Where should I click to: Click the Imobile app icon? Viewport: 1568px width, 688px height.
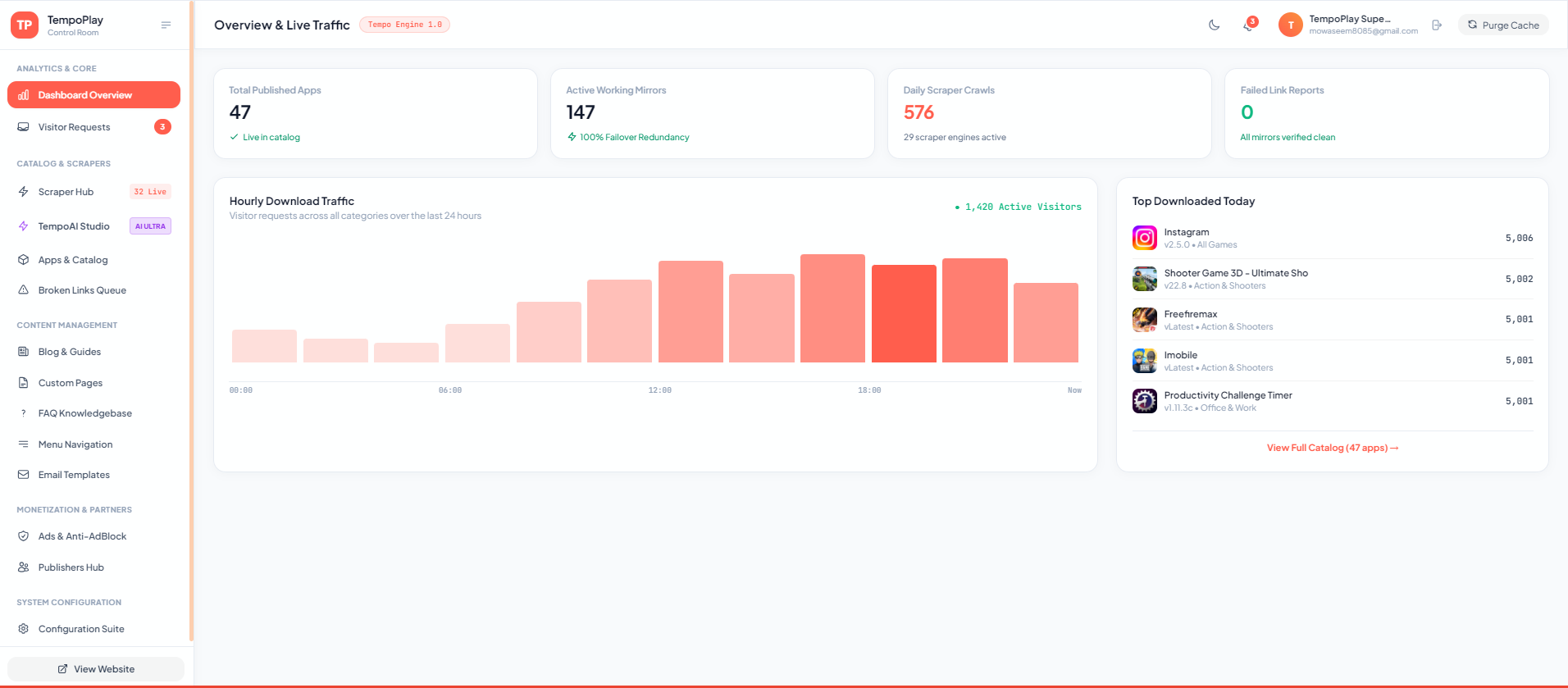[1145, 361]
